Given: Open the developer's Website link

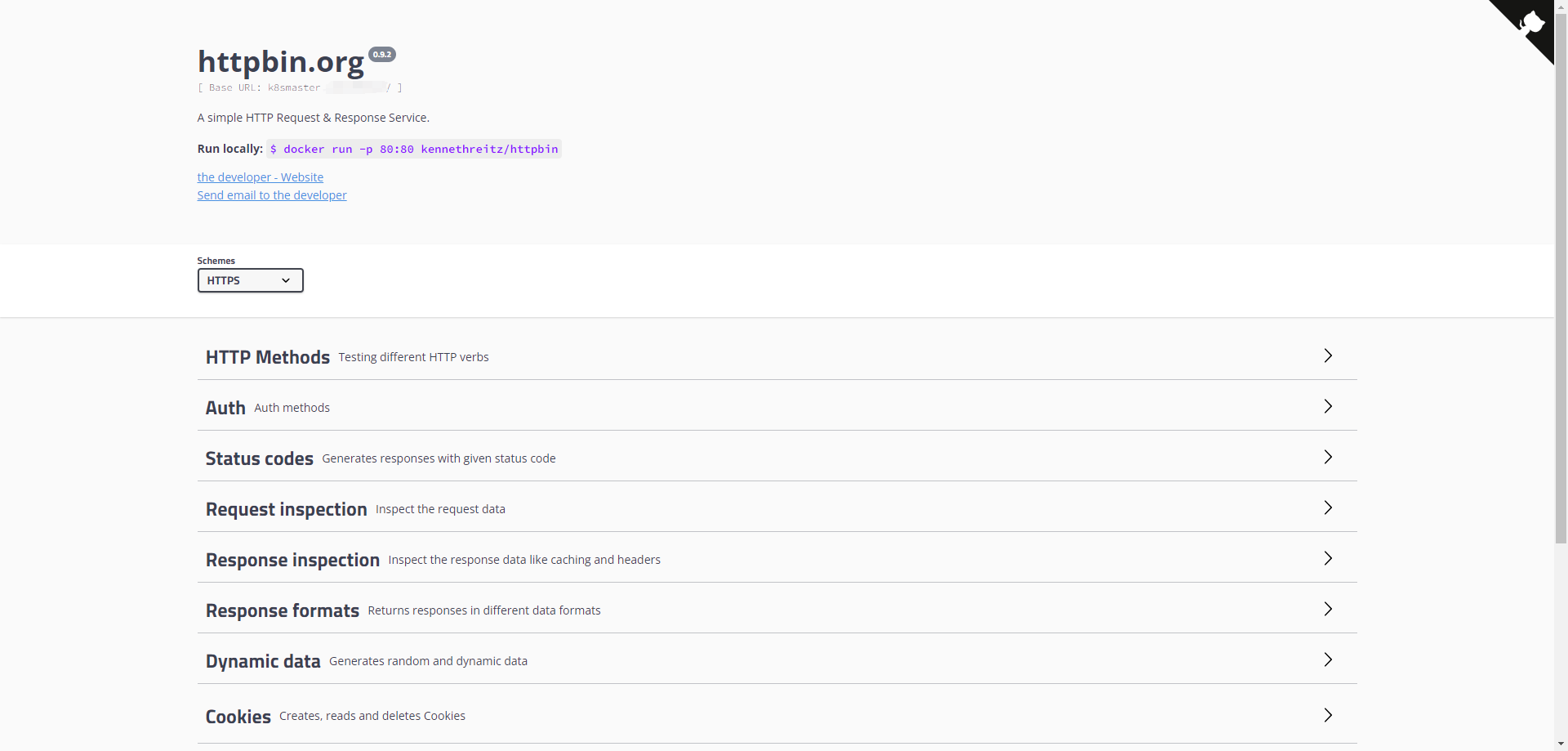Looking at the screenshot, I should [x=260, y=177].
